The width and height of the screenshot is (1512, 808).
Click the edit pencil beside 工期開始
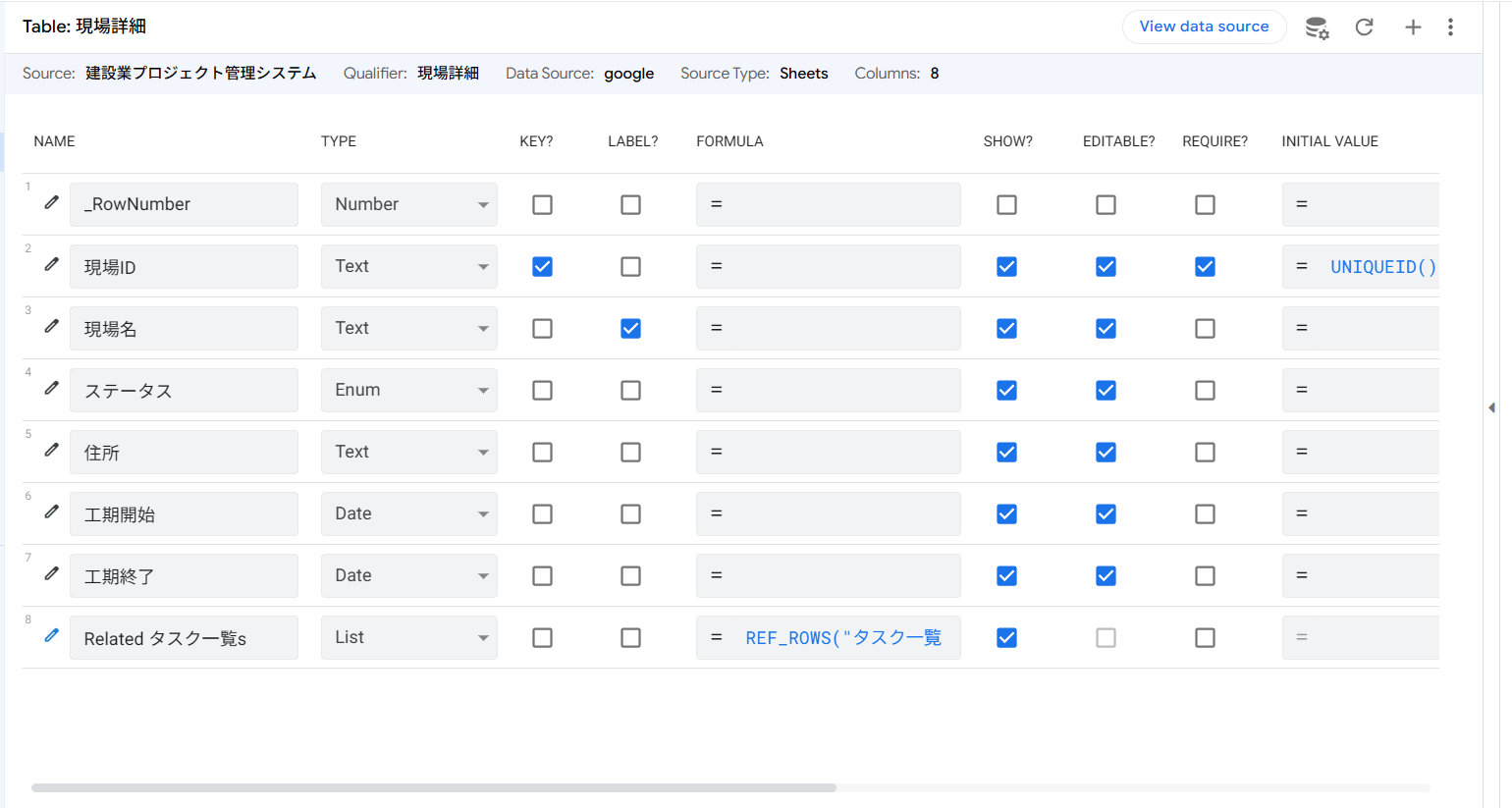click(x=52, y=512)
